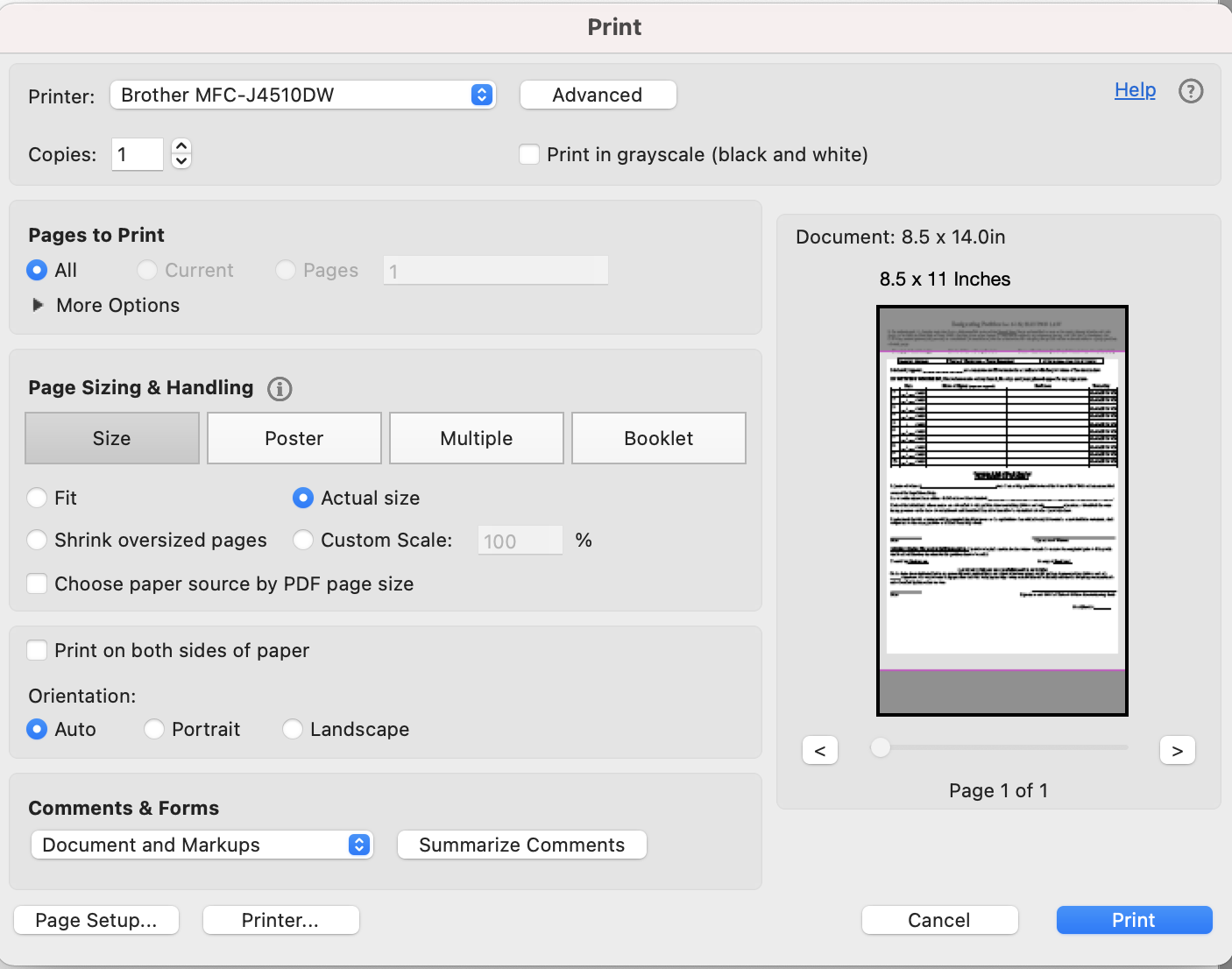Choose the Fit sizing option
This screenshot has width=1232, height=969.
[x=37, y=498]
